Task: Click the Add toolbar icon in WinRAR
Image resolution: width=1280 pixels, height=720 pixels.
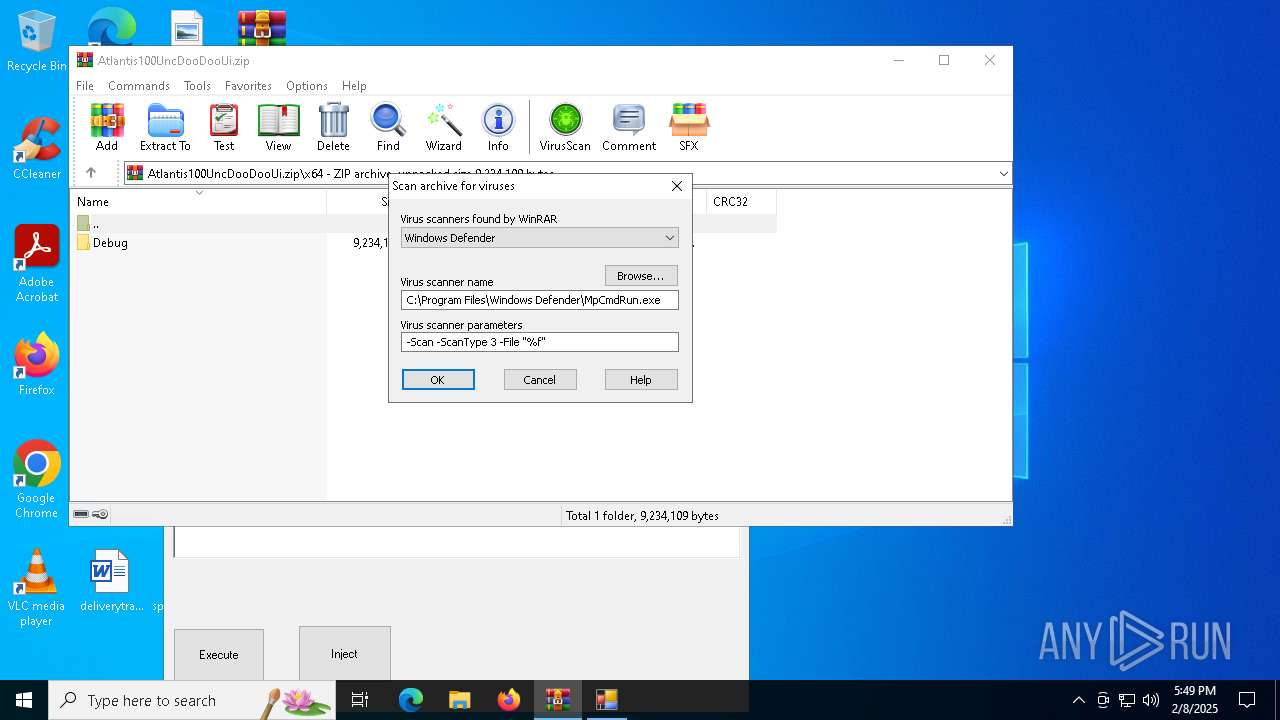Action: (x=107, y=127)
